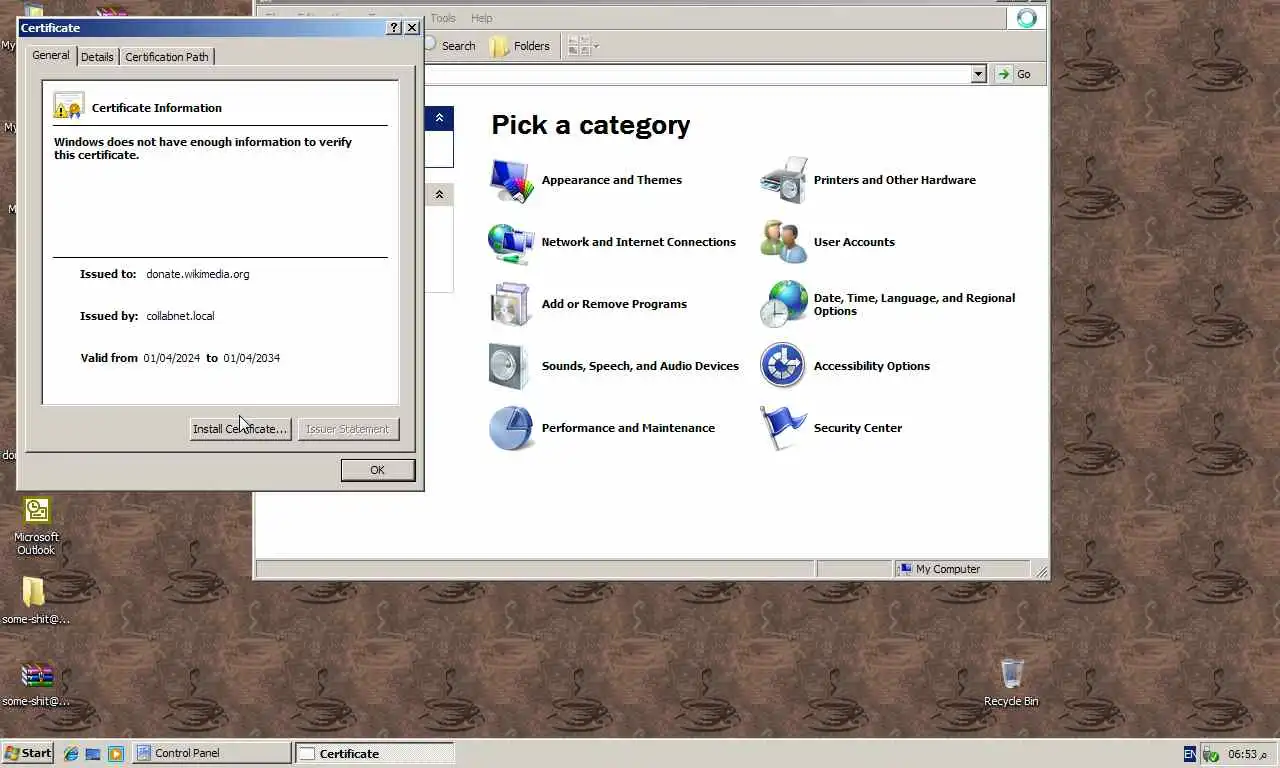Open the Help menu in Control Panel
Viewport: 1280px width, 768px height.
point(481,18)
